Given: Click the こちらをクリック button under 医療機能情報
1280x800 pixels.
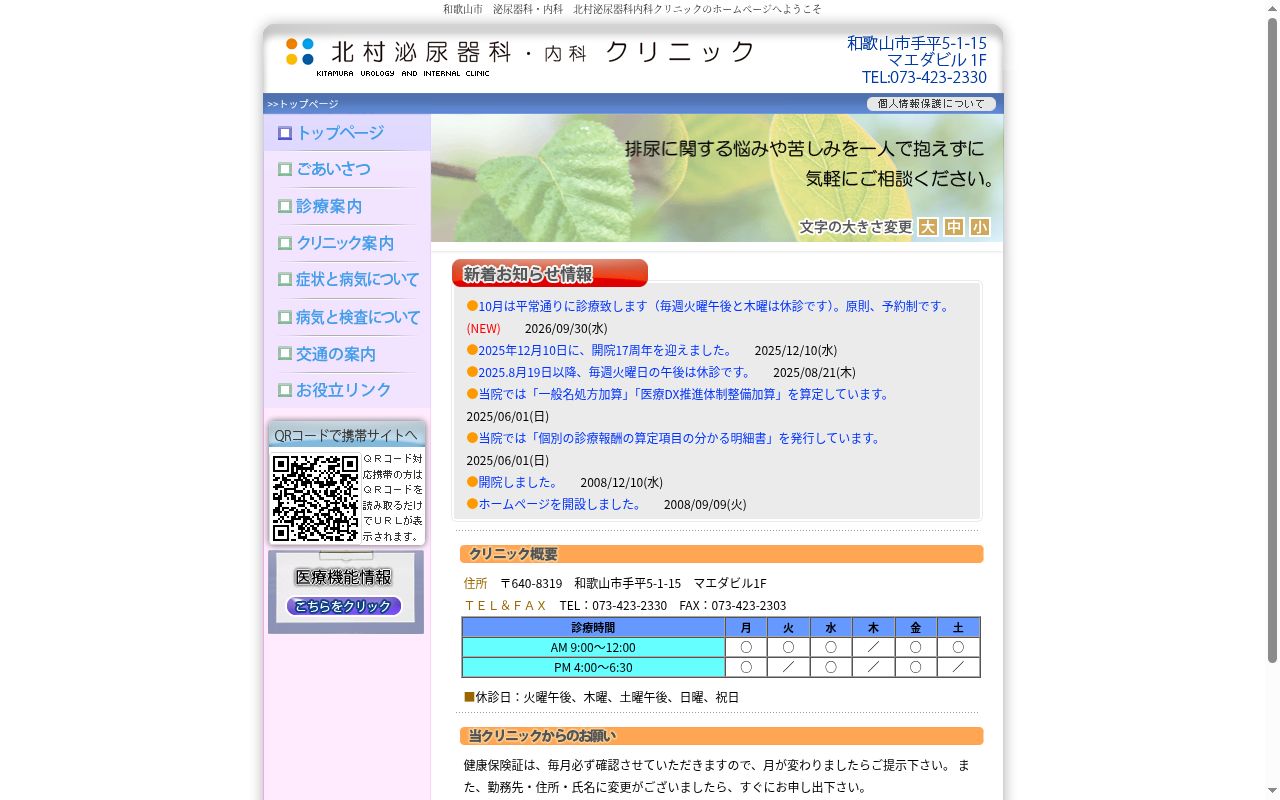Looking at the screenshot, I should click(x=344, y=606).
